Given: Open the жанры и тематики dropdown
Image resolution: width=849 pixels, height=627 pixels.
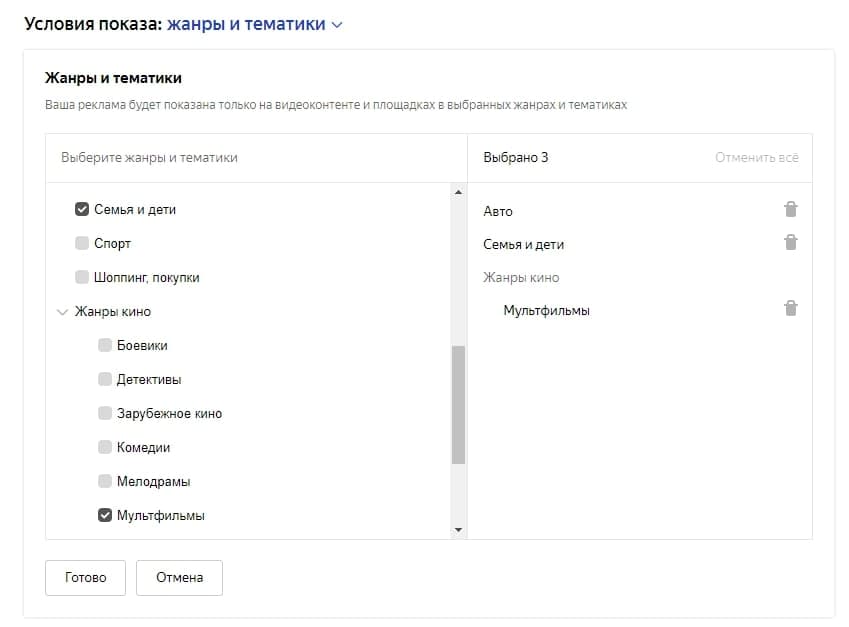Looking at the screenshot, I should tap(253, 24).
